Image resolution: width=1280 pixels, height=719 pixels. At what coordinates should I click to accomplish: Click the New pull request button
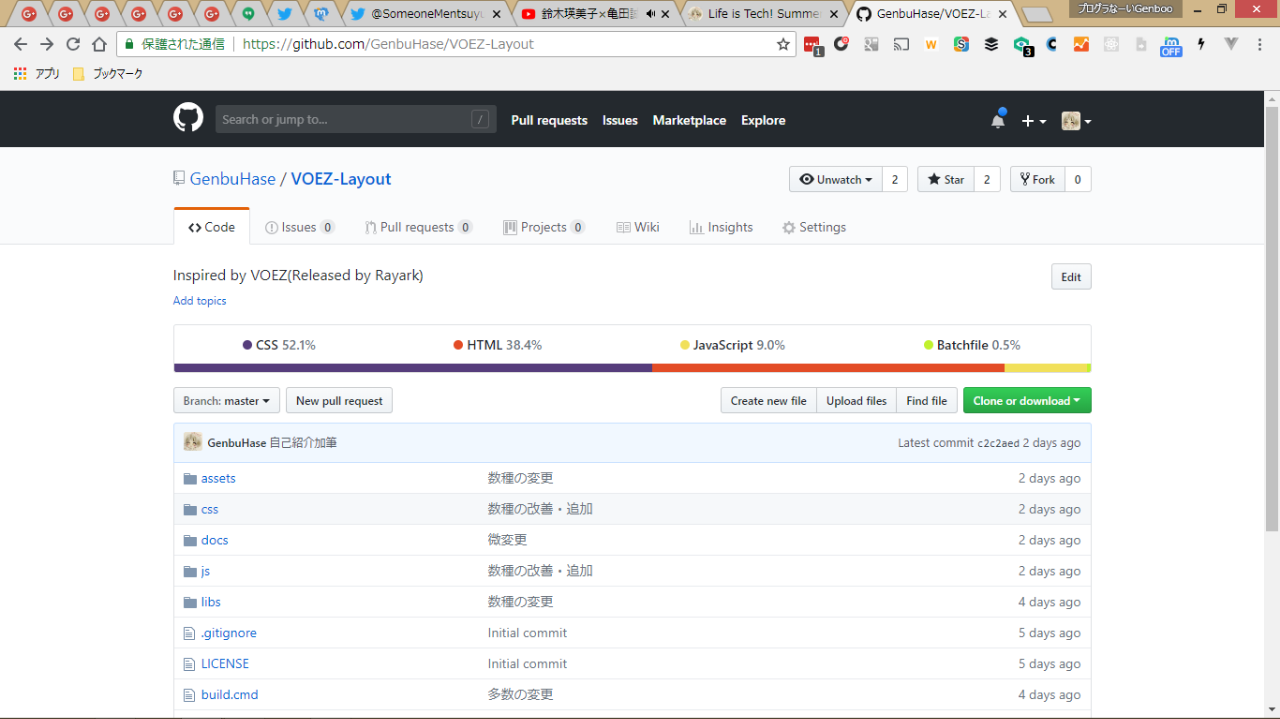(x=339, y=401)
